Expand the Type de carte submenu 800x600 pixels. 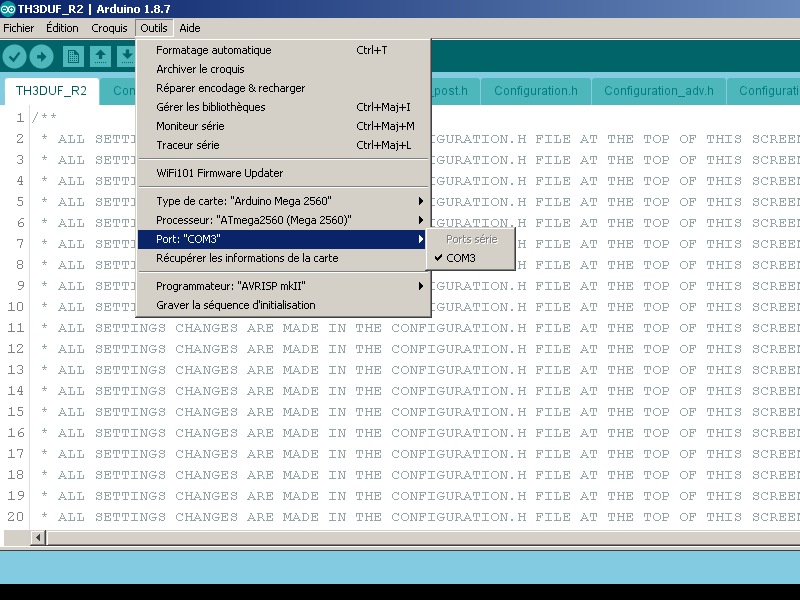[284, 201]
